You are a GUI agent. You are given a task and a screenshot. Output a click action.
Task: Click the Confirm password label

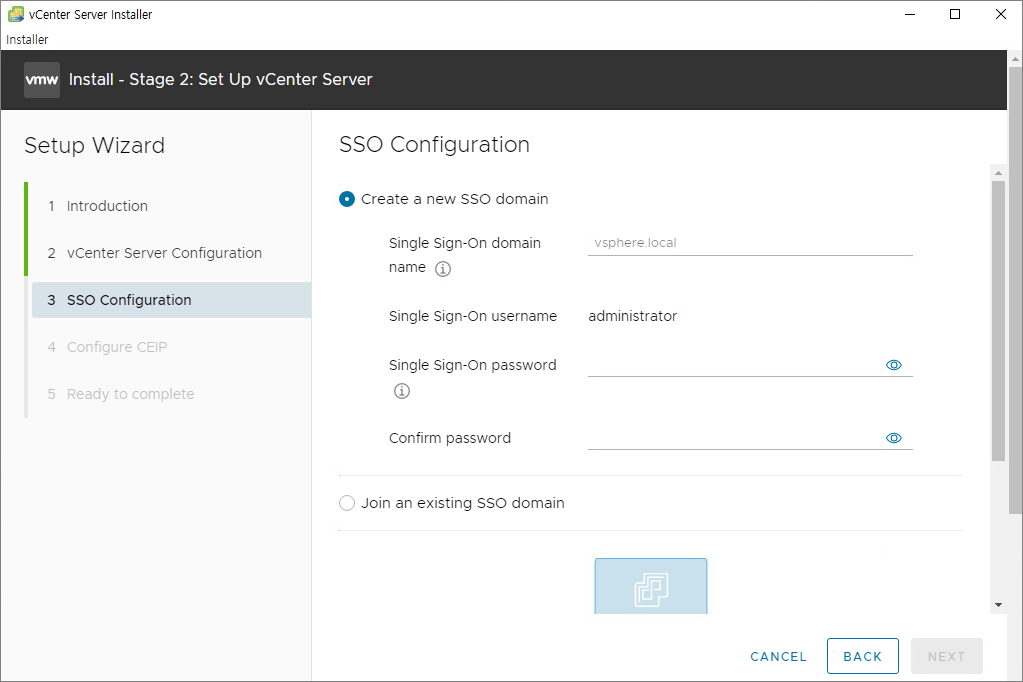[x=450, y=438]
